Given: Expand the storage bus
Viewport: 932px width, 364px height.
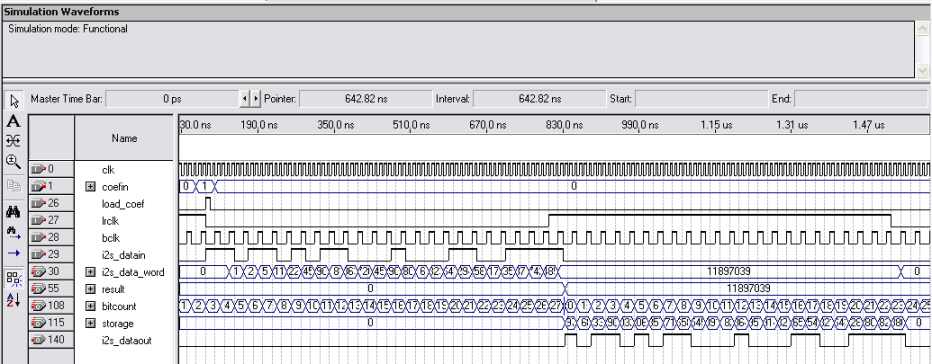Looking at the screenshot, I should click(x=90, y=324).
